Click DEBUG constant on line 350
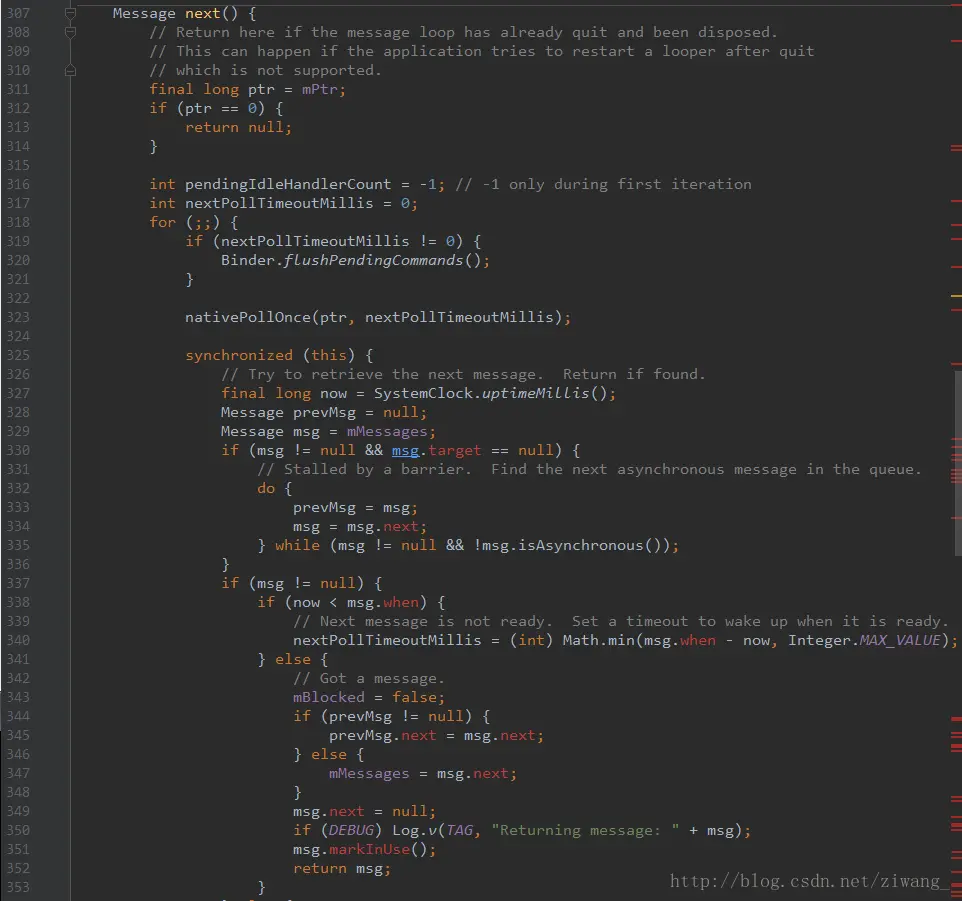 click(351, 831)
